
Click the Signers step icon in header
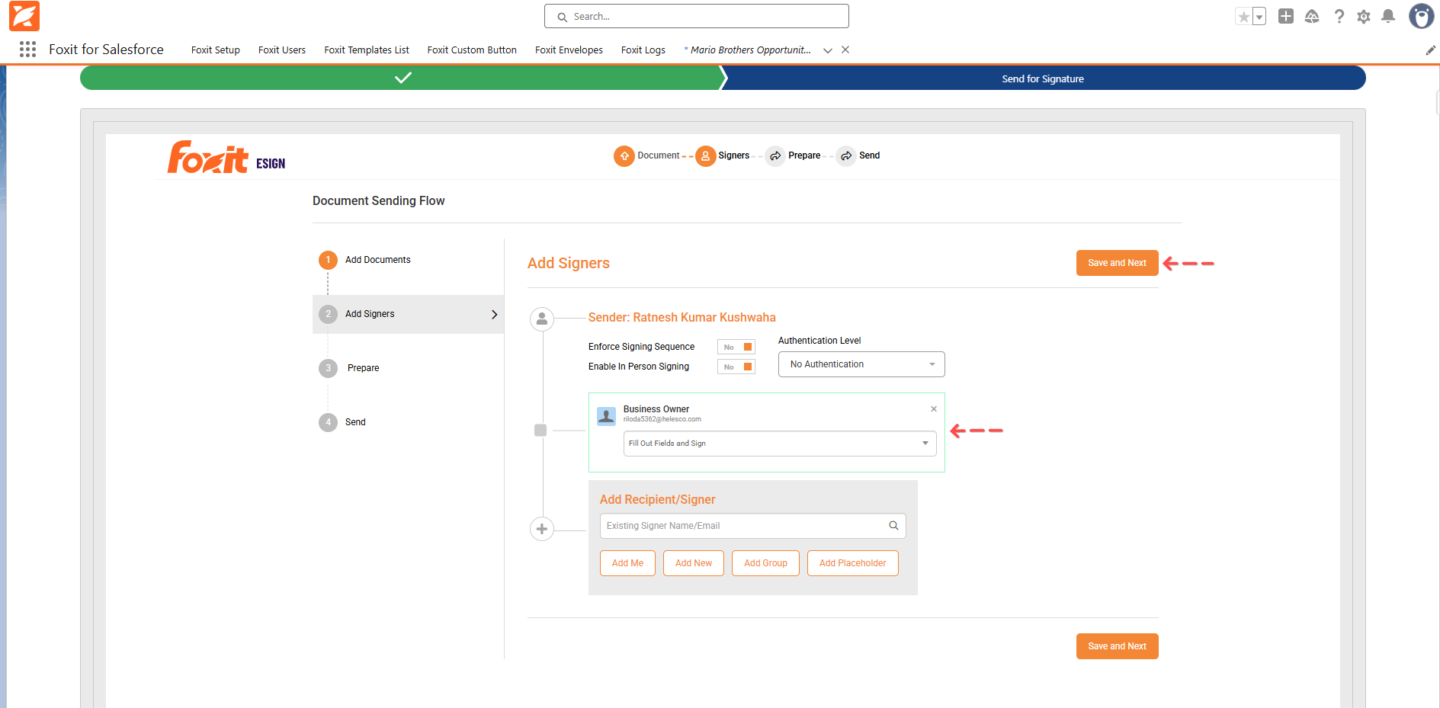click(705, 156)
